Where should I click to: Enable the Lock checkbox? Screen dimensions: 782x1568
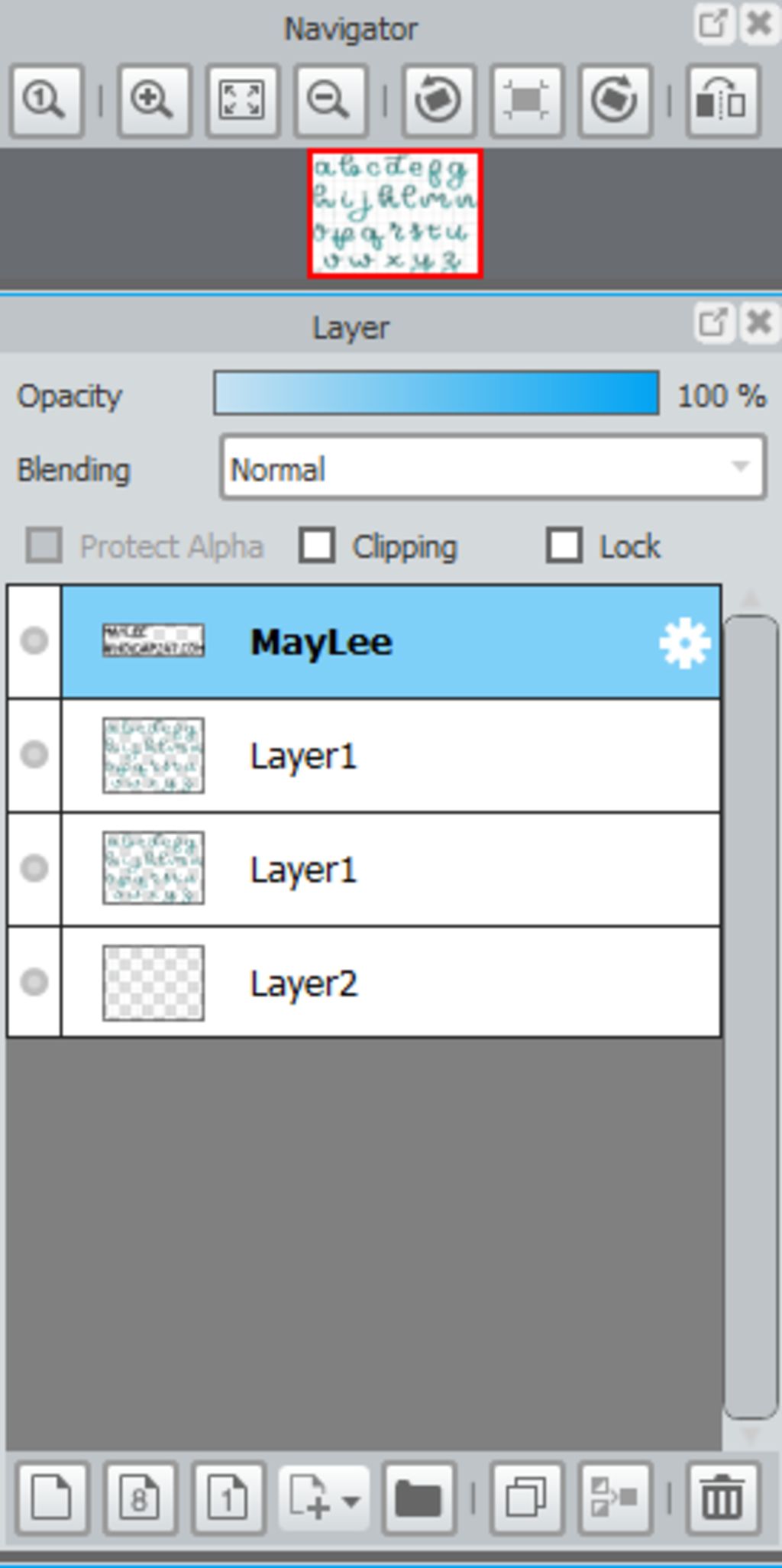point(564,546)
